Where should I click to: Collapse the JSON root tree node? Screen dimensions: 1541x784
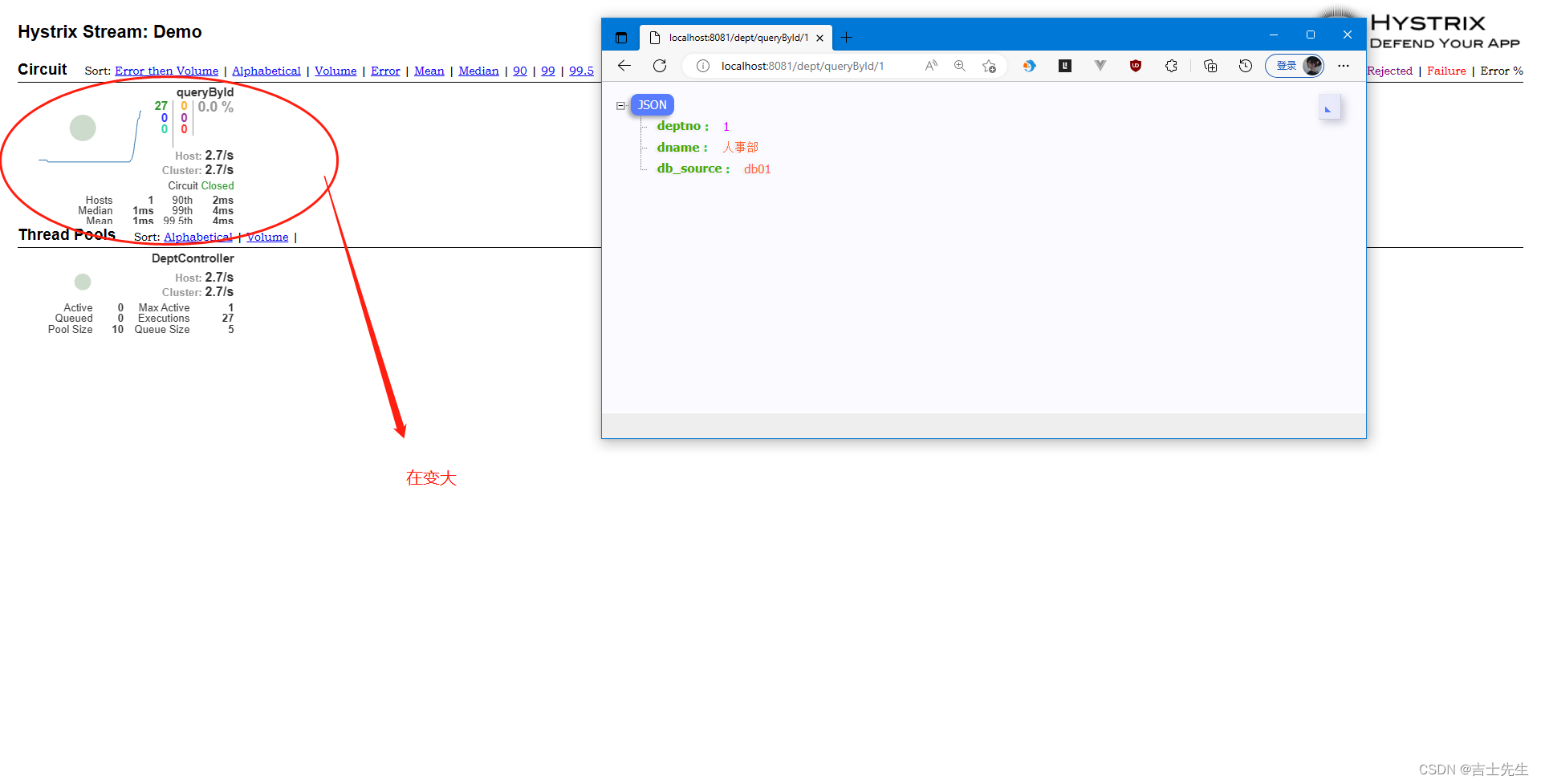point(620,105)
